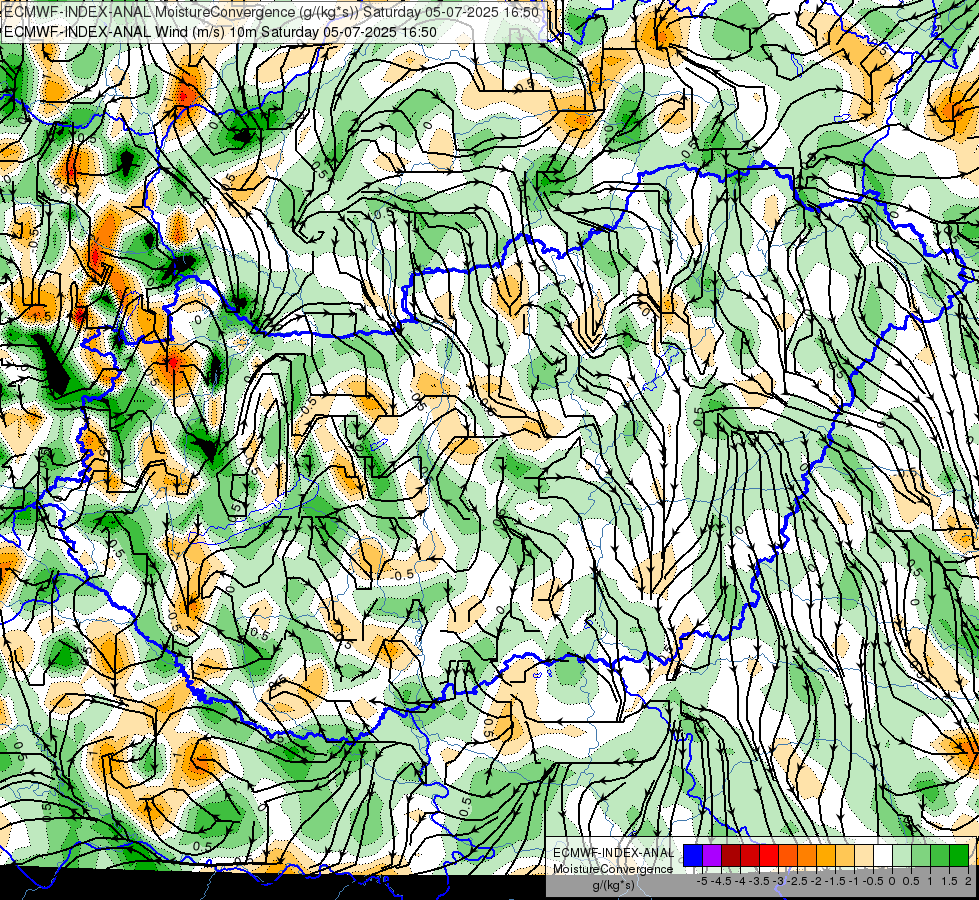979x900 pixels.
Task: Click the purple swatch in the legend
Action: tap(712, 856)
